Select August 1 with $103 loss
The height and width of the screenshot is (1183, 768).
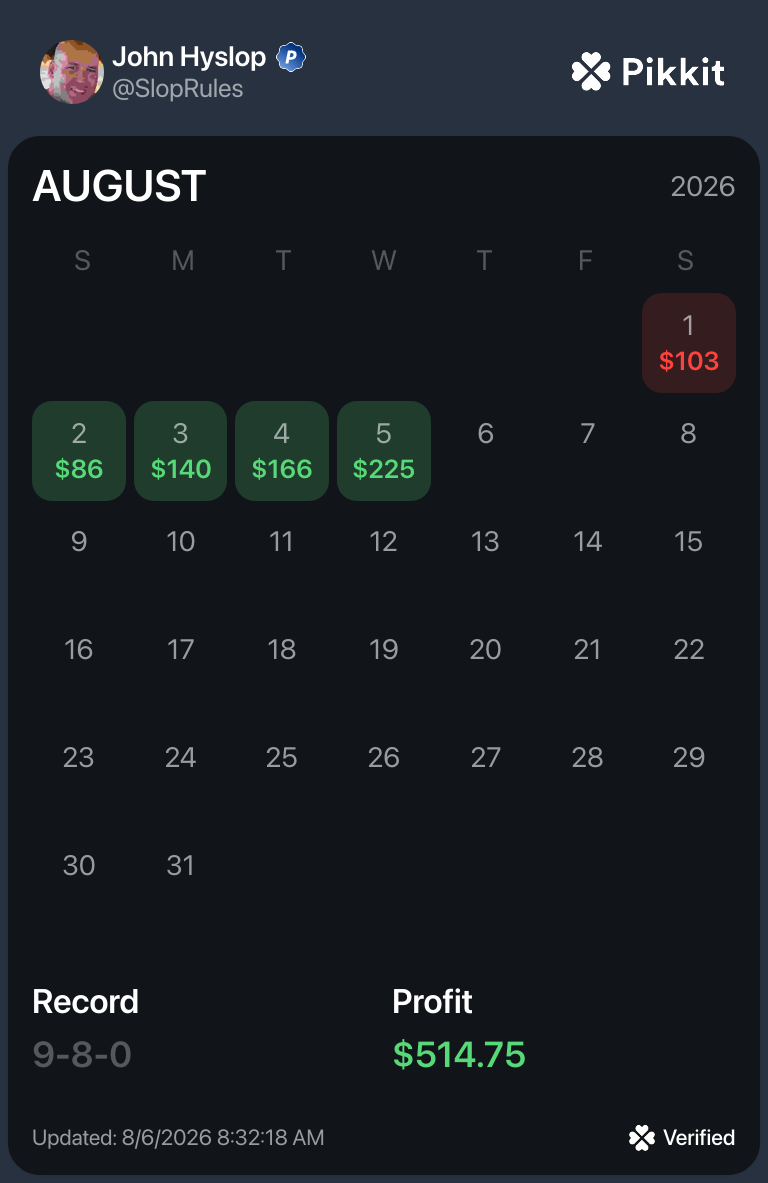coord(689,343)
